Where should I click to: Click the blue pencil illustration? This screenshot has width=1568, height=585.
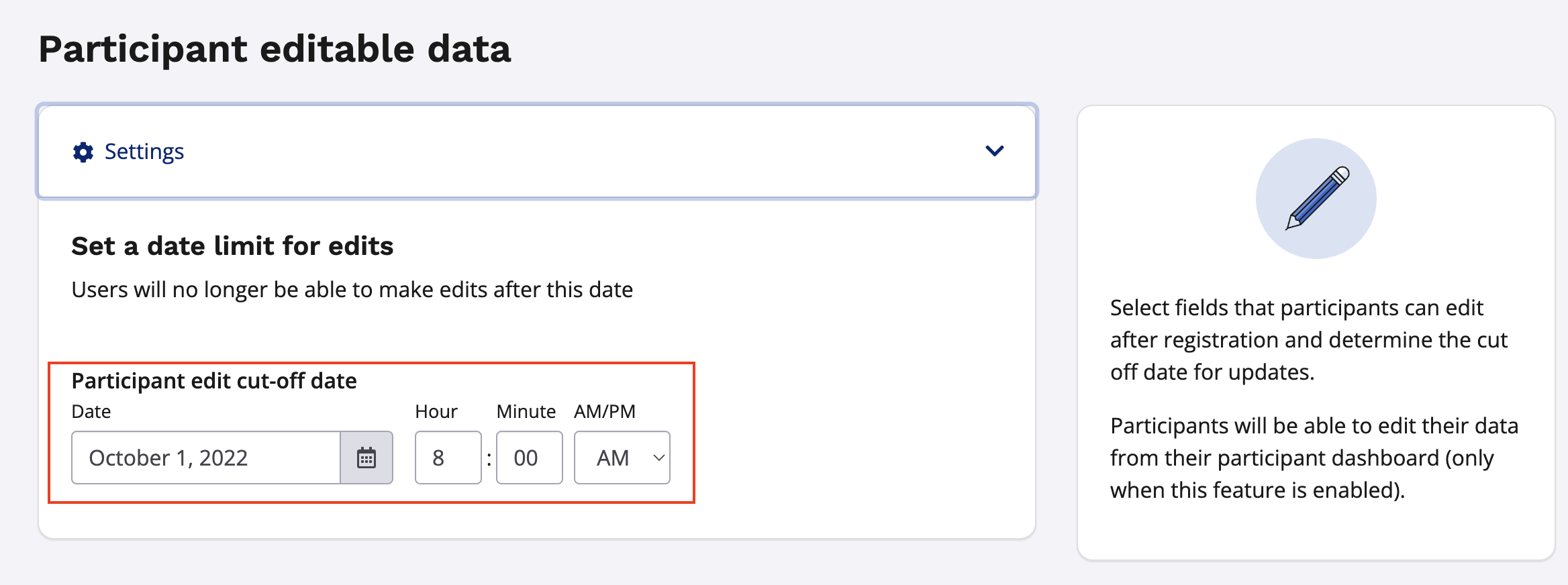[x=1316, y=199]
